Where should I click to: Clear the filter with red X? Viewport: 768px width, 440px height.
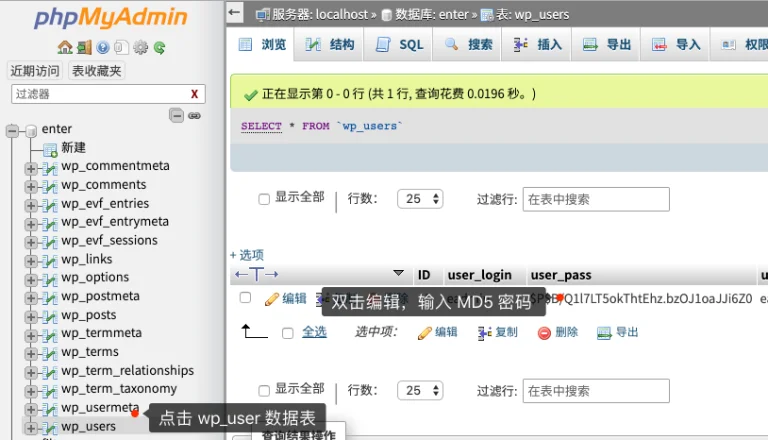pyautogui.click(x=194, y=94)
